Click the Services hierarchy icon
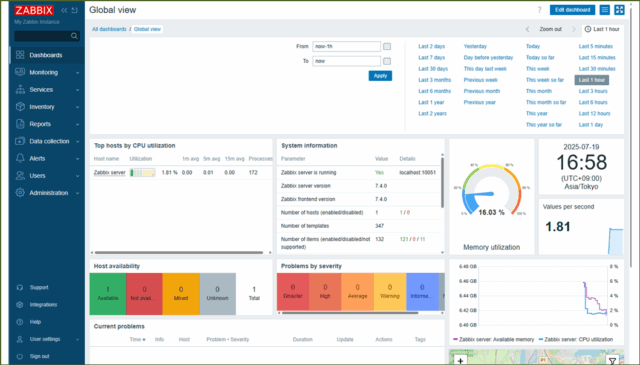640x365 pixels. pos(20,89)
